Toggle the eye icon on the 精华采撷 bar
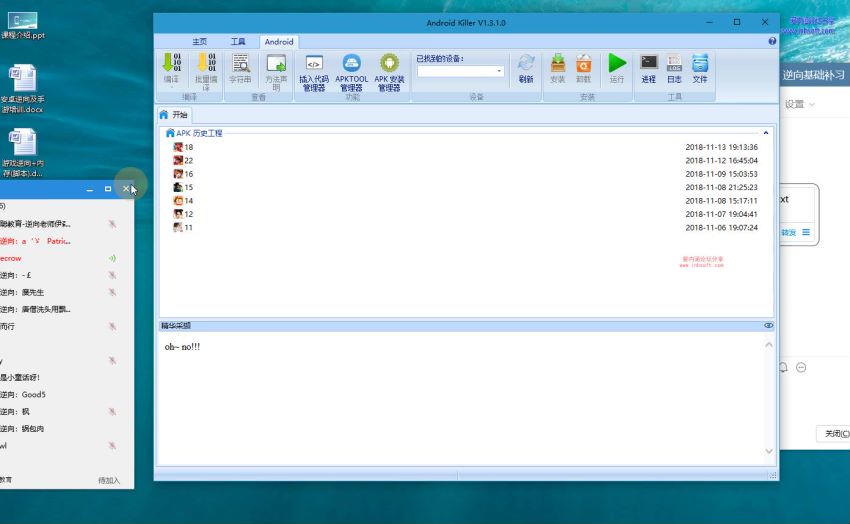The width and height of the screenshot is (850, 524). click(x=768, y=326)
